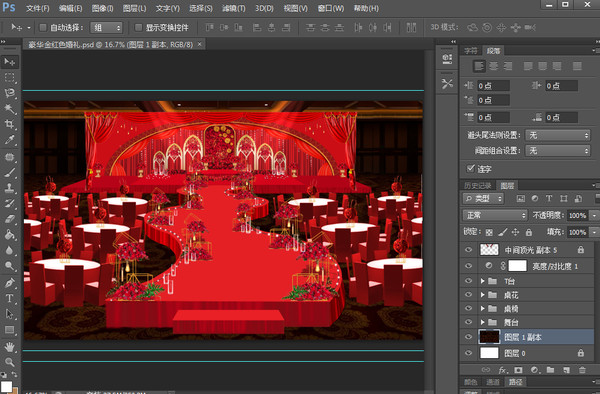The image size is (600, 394).
Task: Select the History Brush tool
Action: pos(10,204)
